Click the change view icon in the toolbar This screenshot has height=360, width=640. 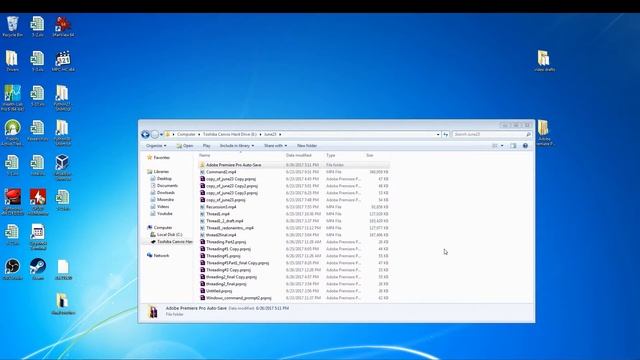pos(495,146)
